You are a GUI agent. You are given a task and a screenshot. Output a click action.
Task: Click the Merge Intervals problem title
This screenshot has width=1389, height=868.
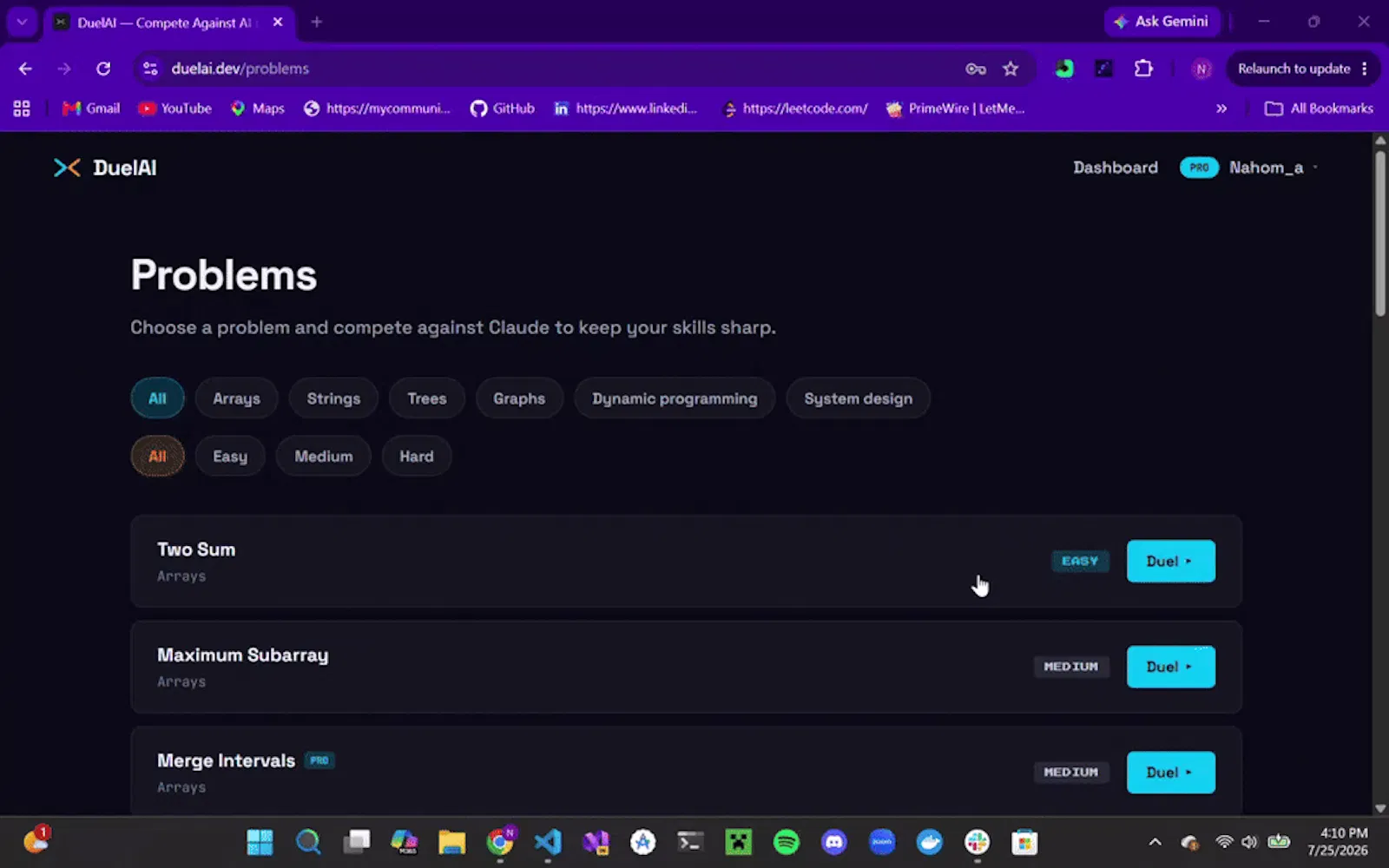(x=226, y=760)
